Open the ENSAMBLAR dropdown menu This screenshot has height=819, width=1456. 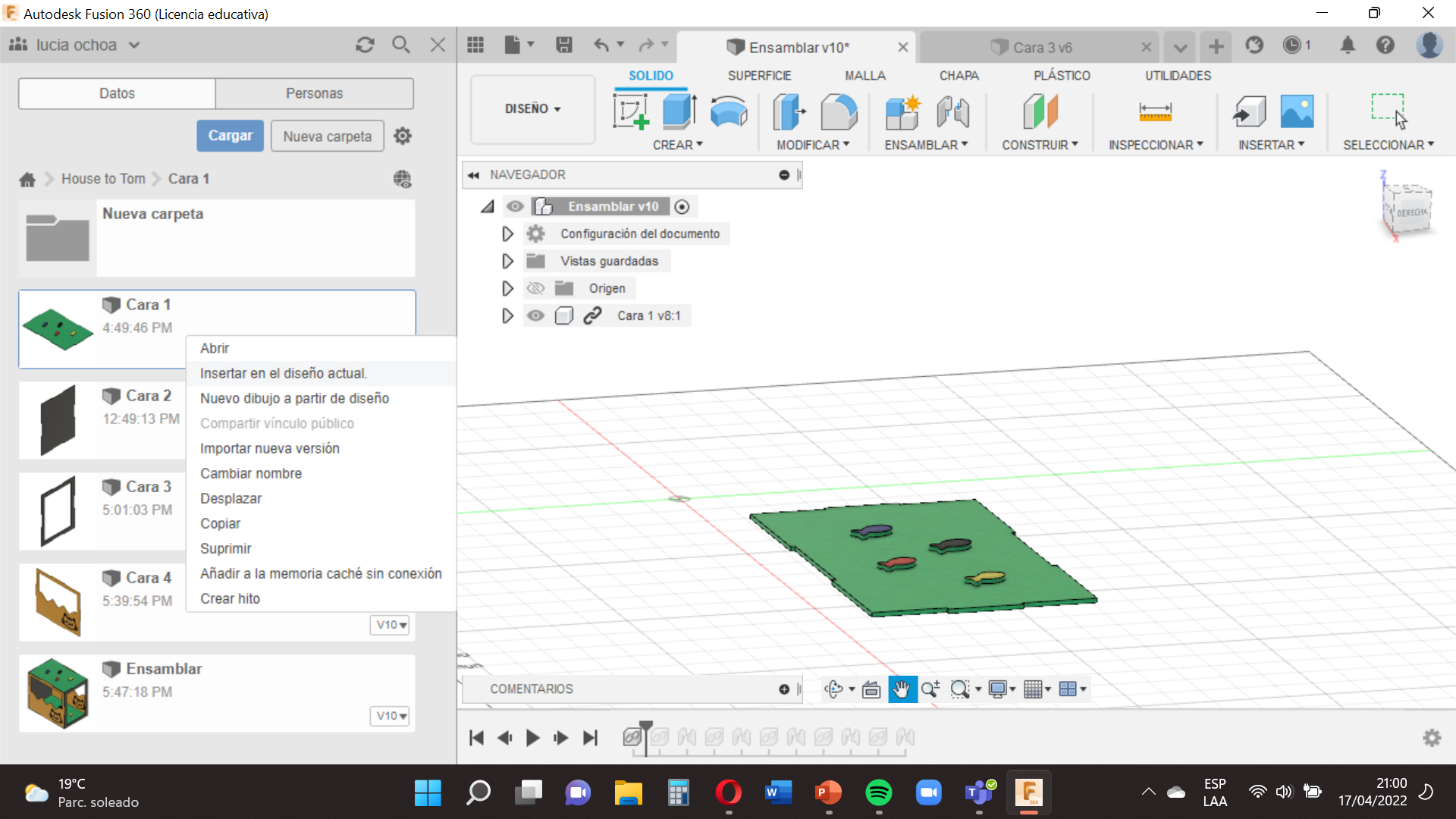[926, 145]
